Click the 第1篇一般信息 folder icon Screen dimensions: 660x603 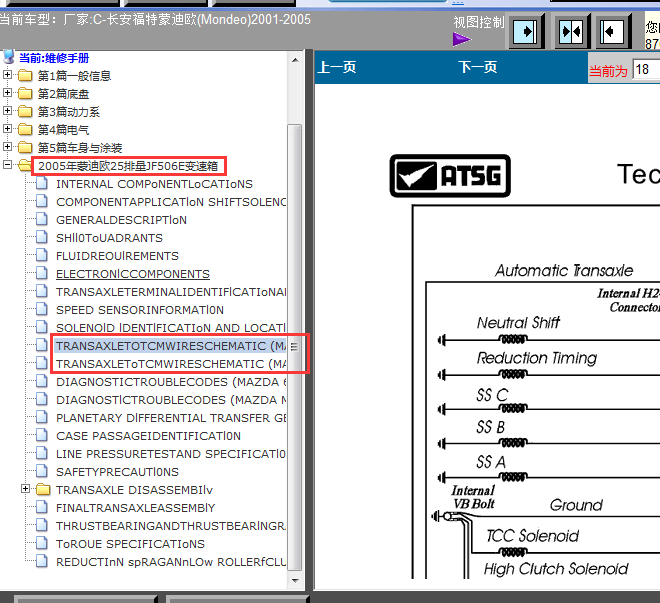25,76
